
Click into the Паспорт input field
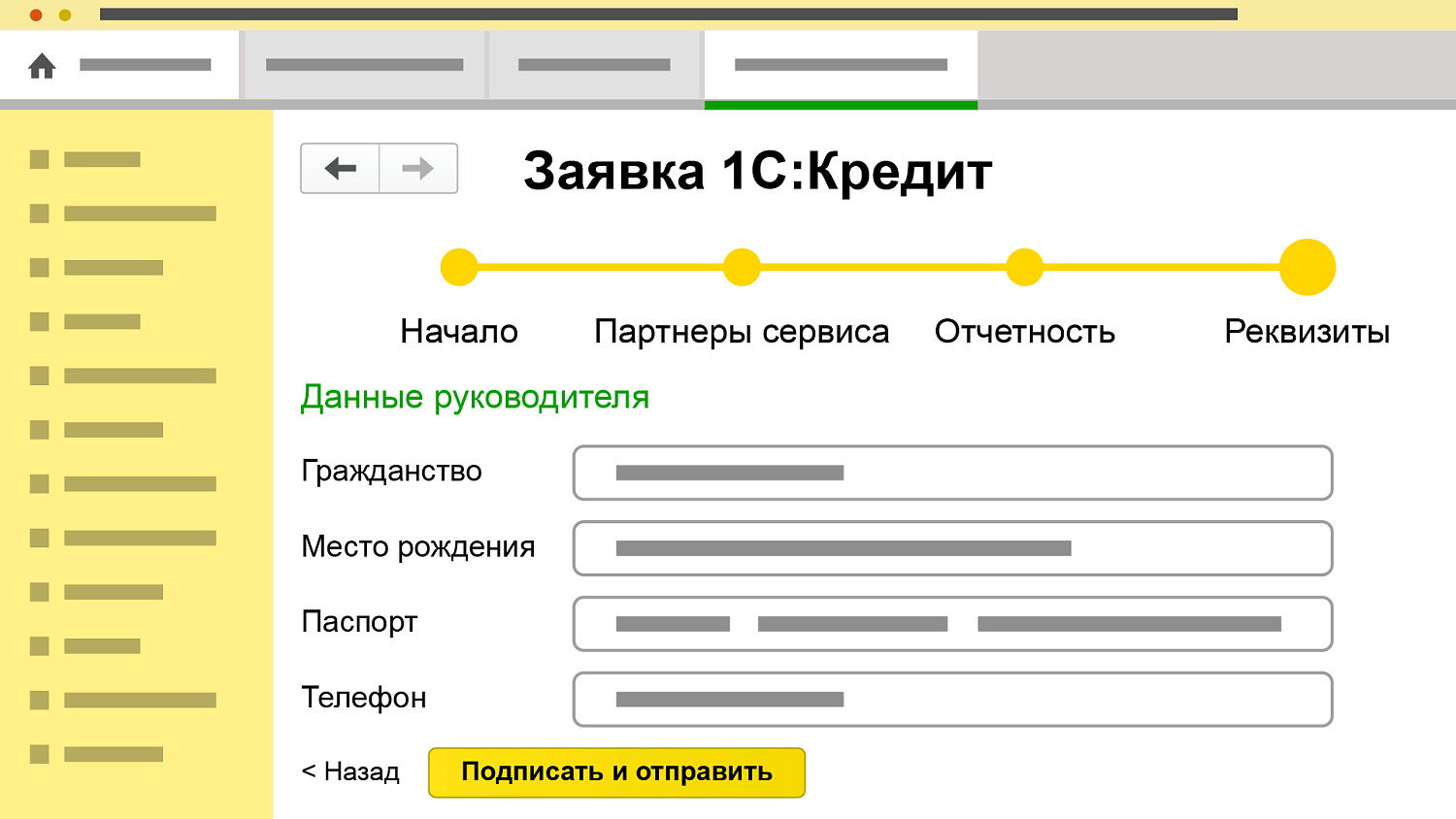(x=952, y=624)
